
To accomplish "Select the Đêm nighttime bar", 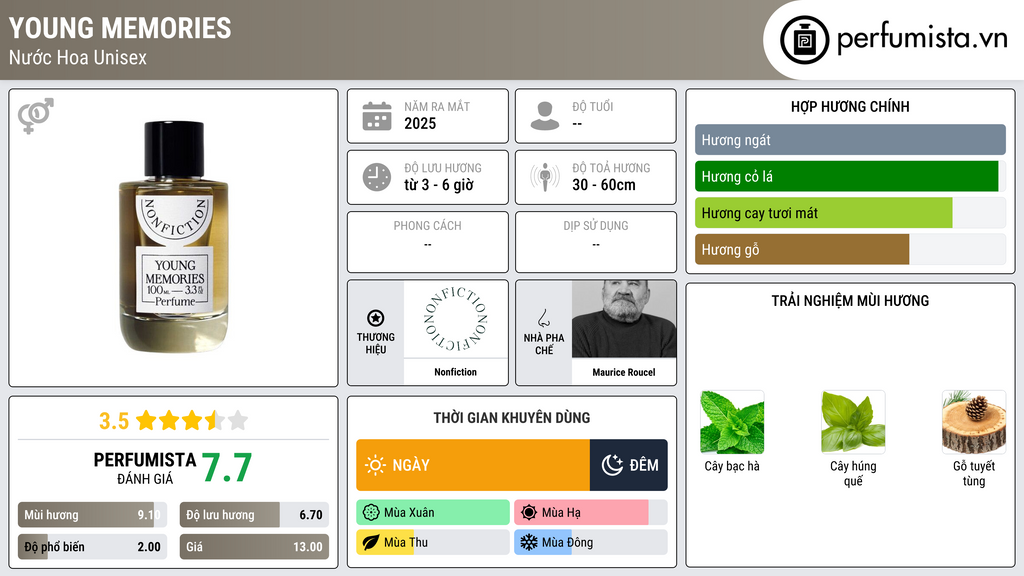I will pos(629,465).
